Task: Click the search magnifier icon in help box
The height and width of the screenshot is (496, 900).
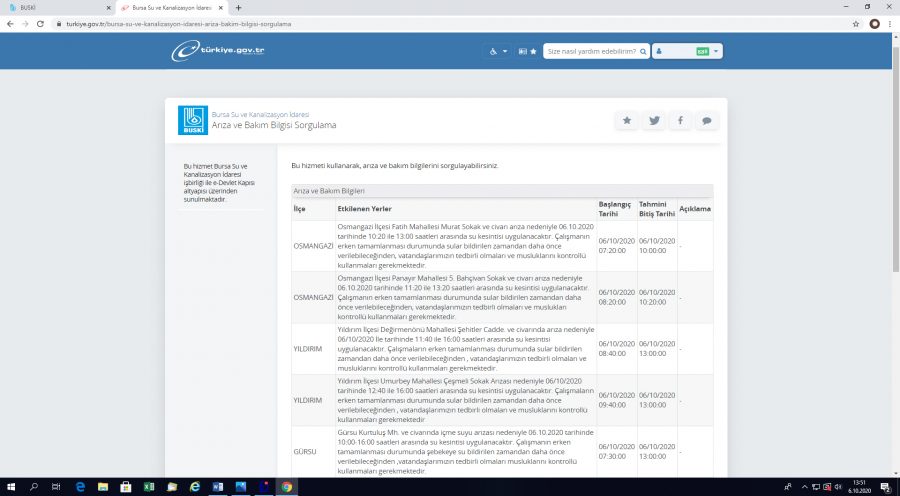Action: point(643,51)
